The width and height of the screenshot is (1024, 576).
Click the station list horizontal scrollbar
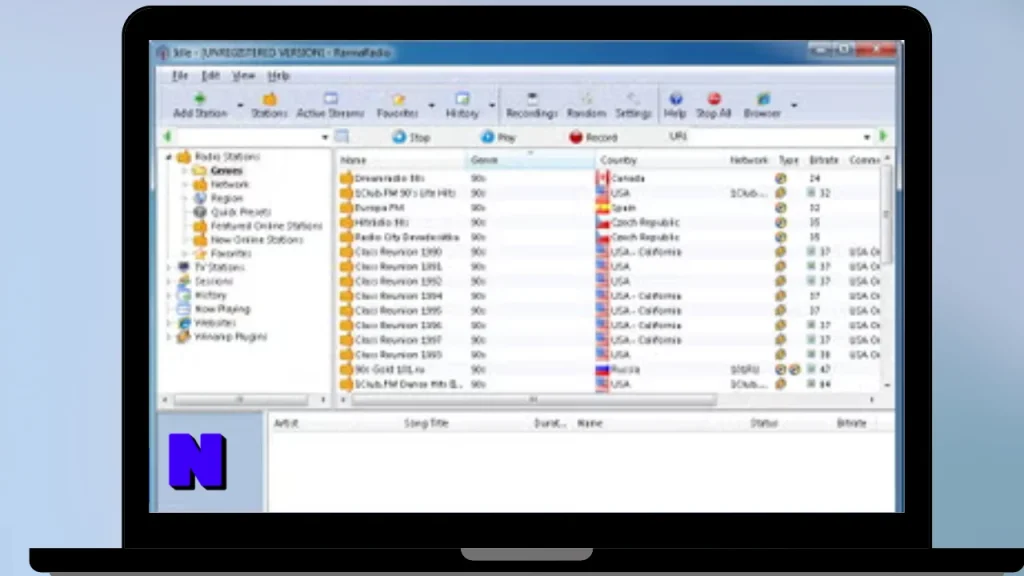point(533,399)
